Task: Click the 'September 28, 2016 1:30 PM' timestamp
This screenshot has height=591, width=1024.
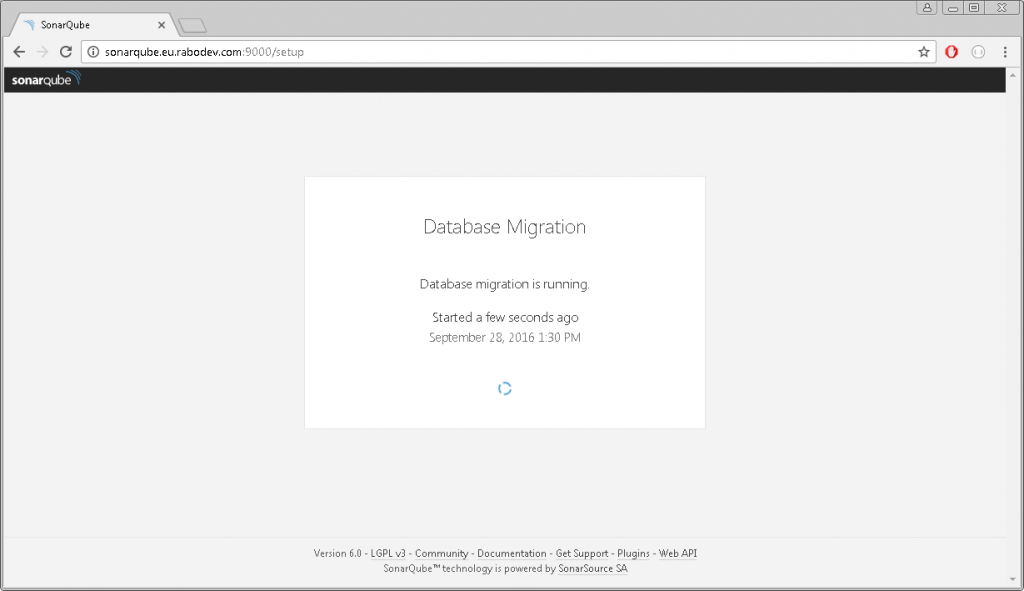Action: coord(504,338)
